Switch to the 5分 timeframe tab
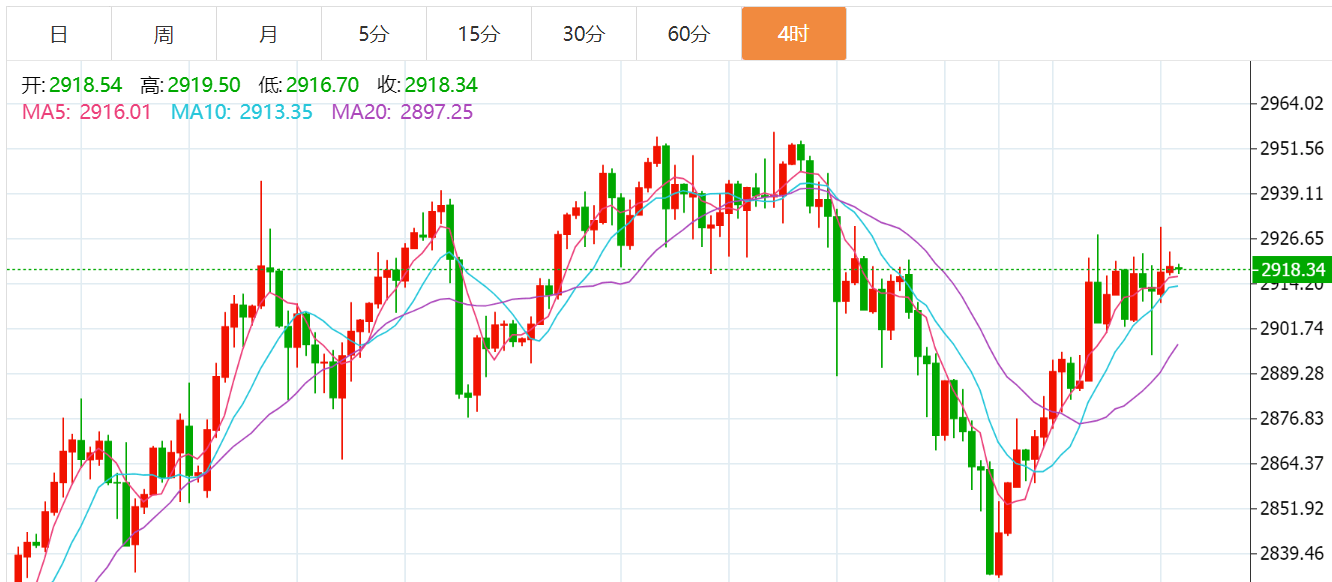This screenshot has width=1332, height=582. [x=374, y=34]
